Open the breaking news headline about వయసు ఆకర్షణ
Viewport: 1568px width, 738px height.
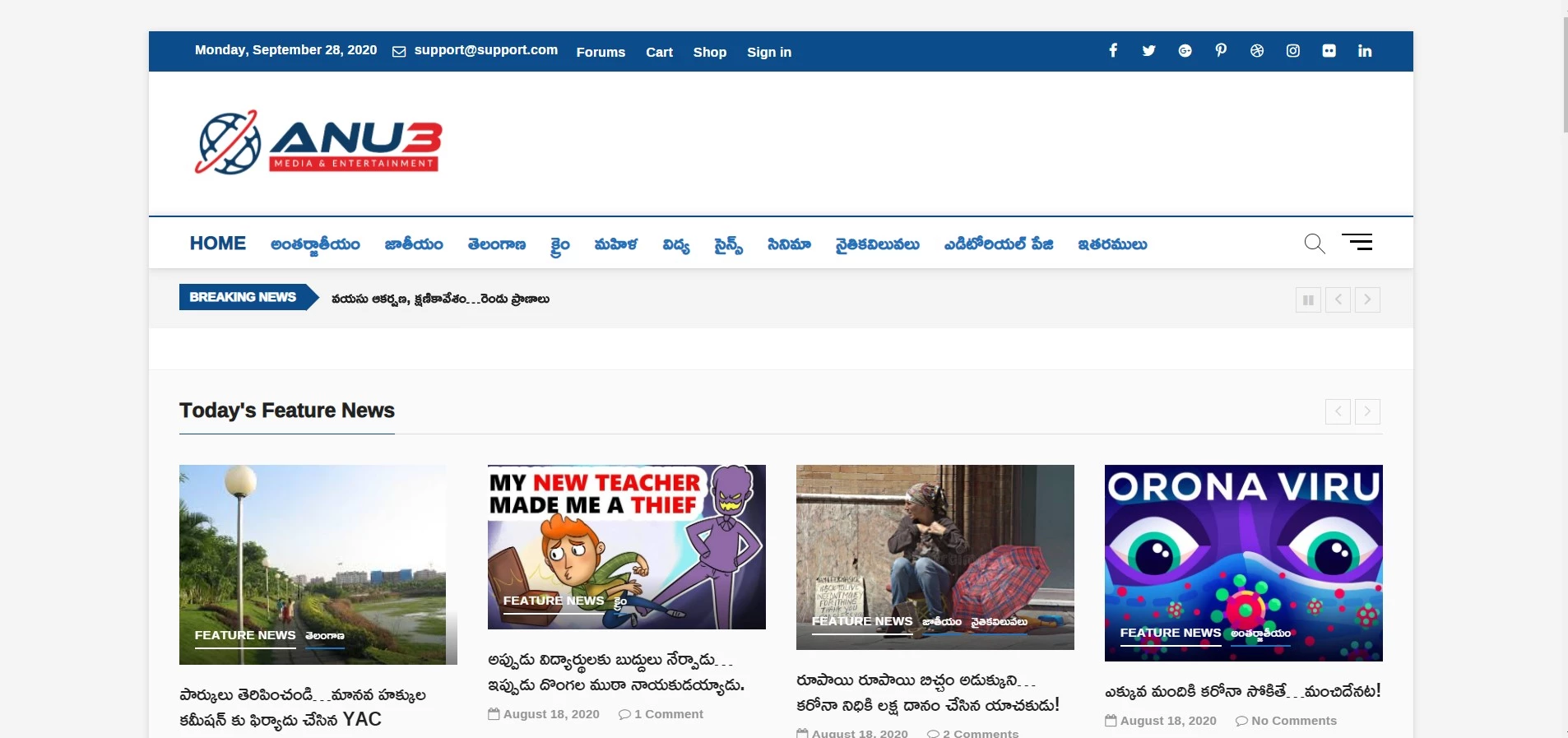[440, 299]
